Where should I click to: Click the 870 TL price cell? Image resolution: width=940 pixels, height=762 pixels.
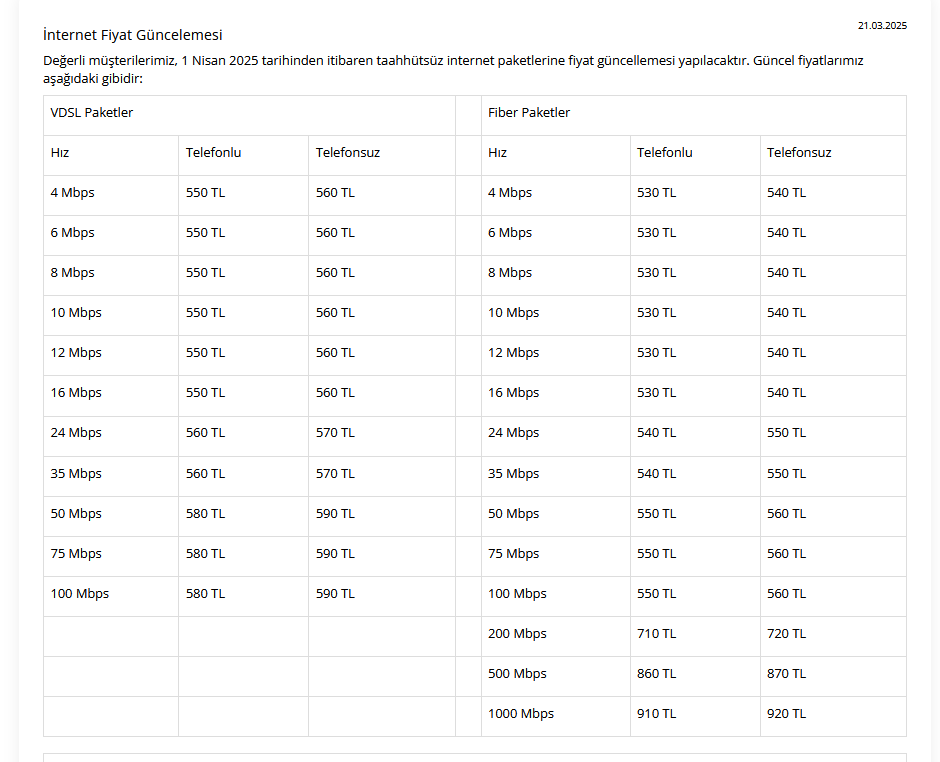(x=786, y=674)
